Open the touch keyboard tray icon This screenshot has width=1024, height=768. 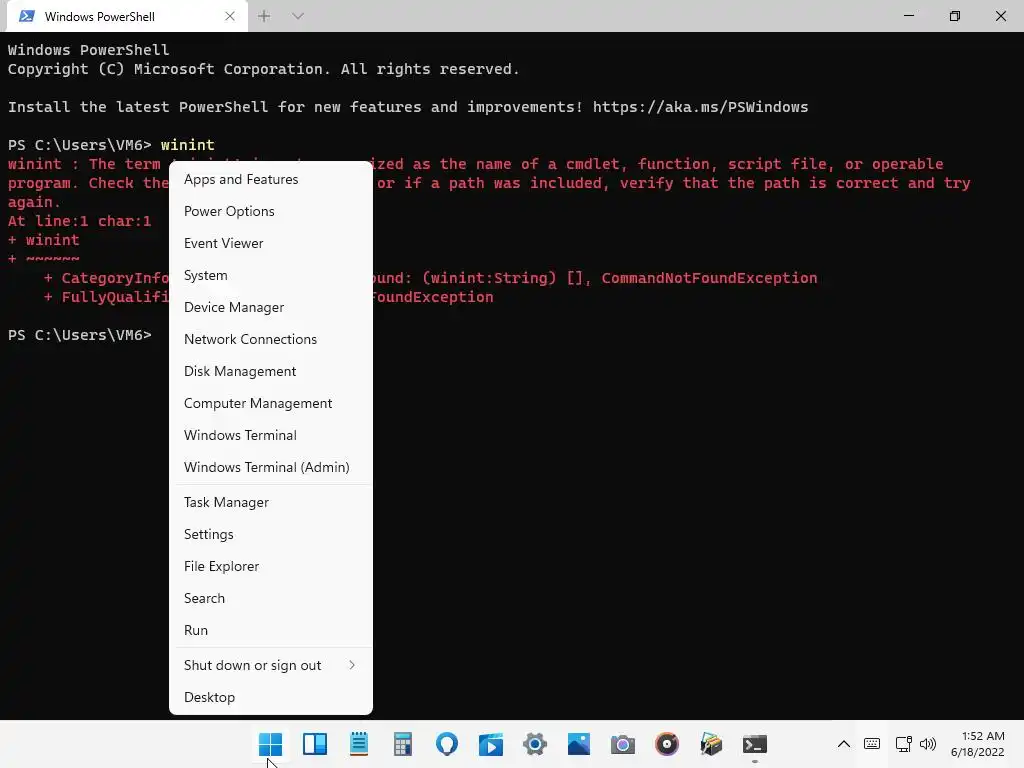pyautogui.click(x=871, y=744)
